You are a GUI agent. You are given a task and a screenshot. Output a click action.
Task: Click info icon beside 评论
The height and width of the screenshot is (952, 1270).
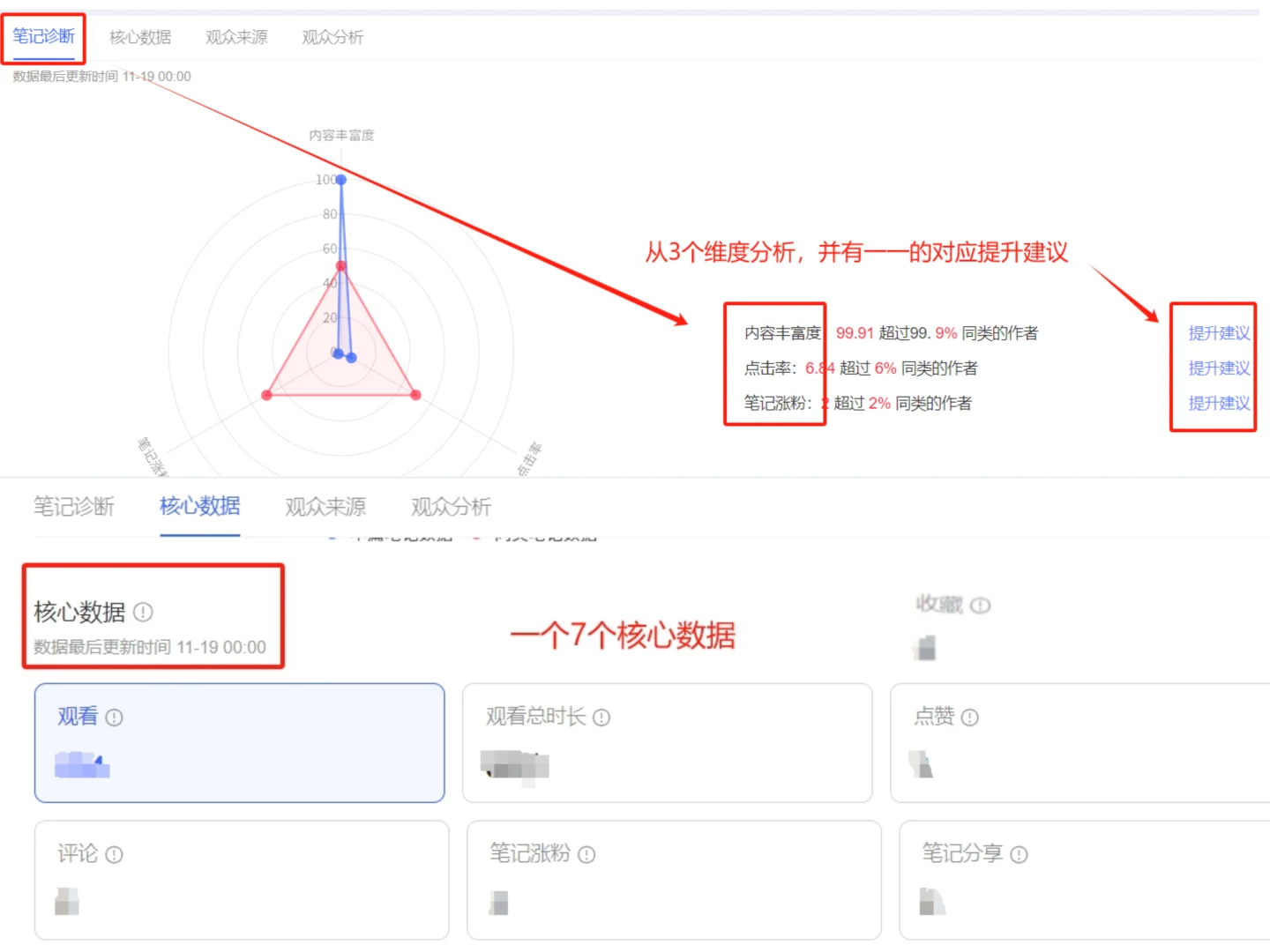(x=114, y=854)
